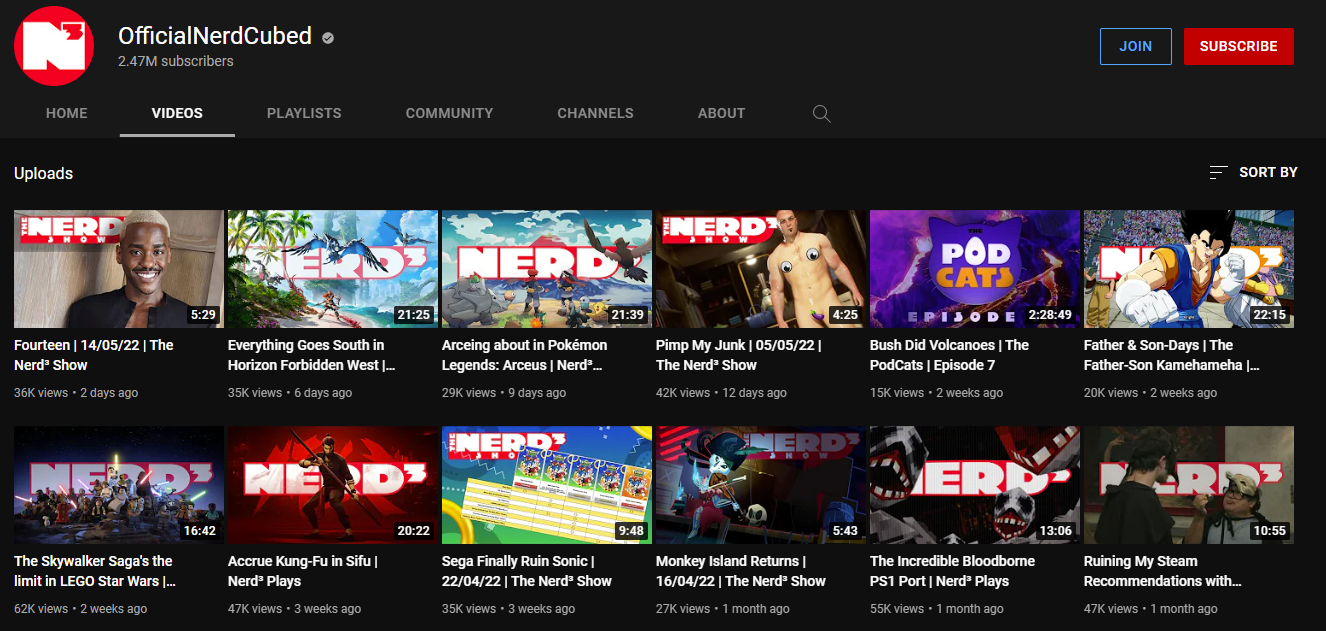The width and height of the screenshot is (1326, 631).
Task: Click the Join membership button
Action: pos(1135,46)
